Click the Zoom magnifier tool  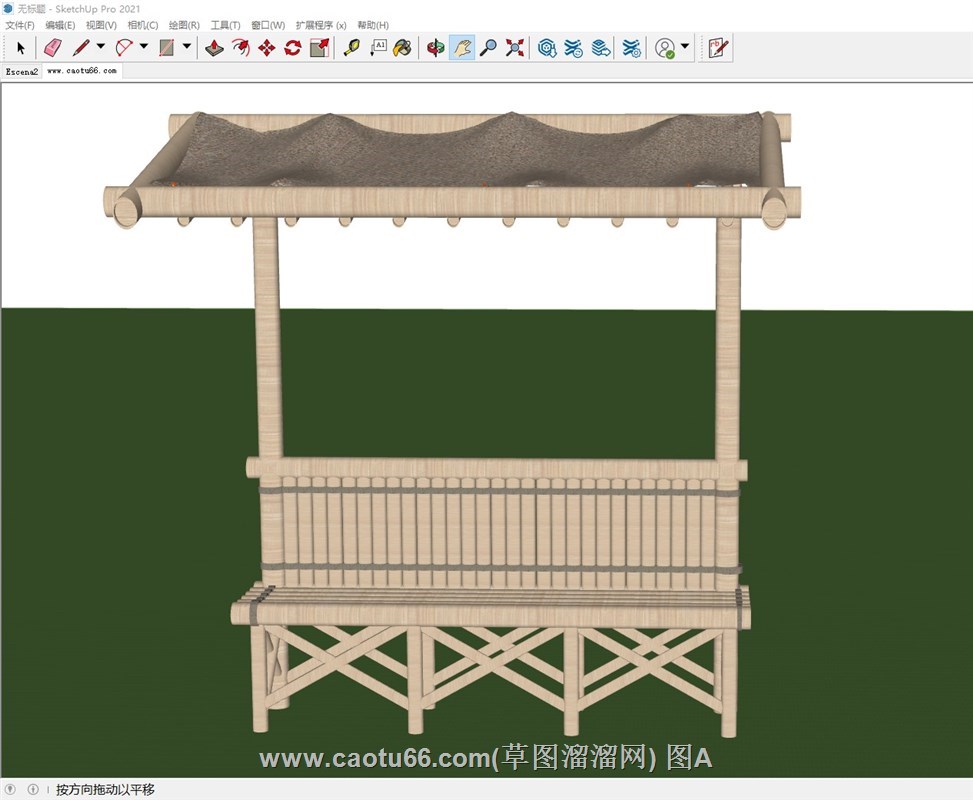[x=488, y=47]
